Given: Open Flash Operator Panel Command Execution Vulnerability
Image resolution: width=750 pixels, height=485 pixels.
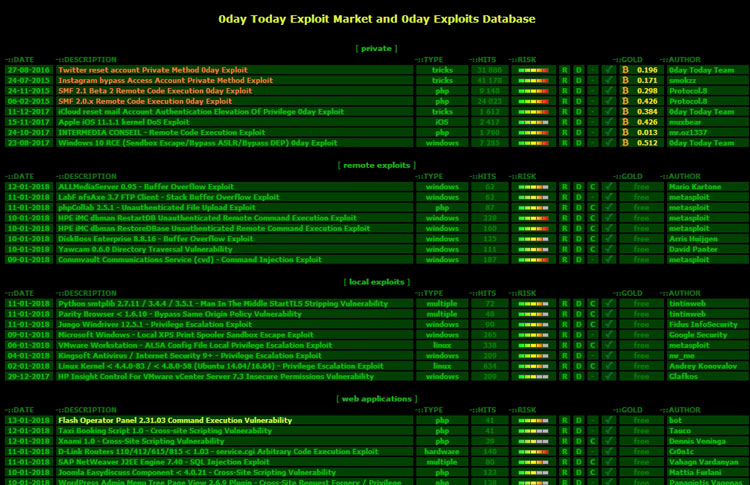Looking at the screenshot, I should (175, 420).
